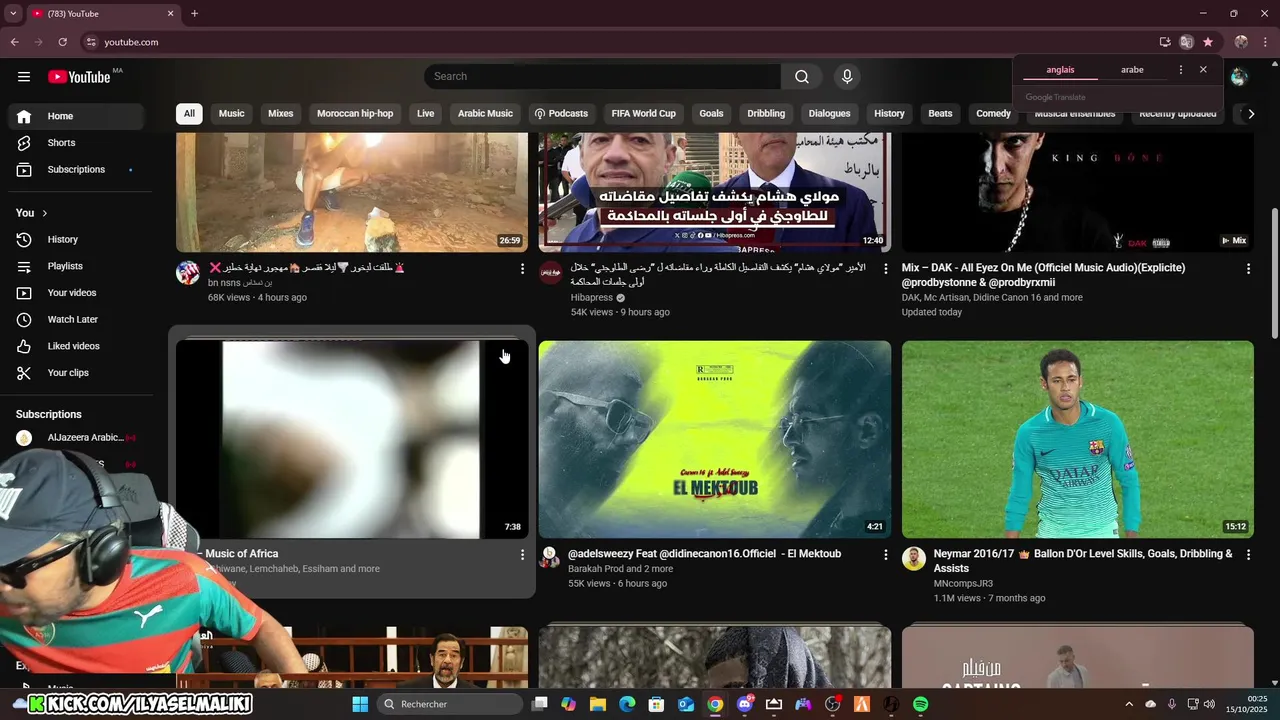Open the Hibapress channel link

coord(591,298)
